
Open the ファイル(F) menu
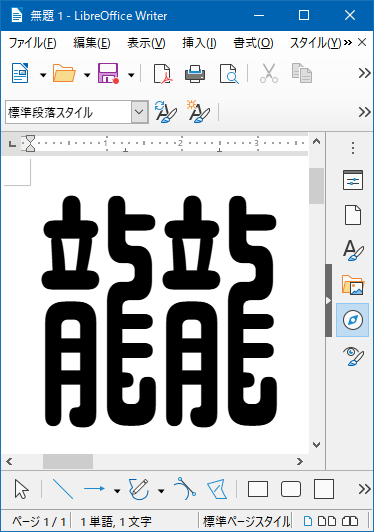tap(33, 43)
